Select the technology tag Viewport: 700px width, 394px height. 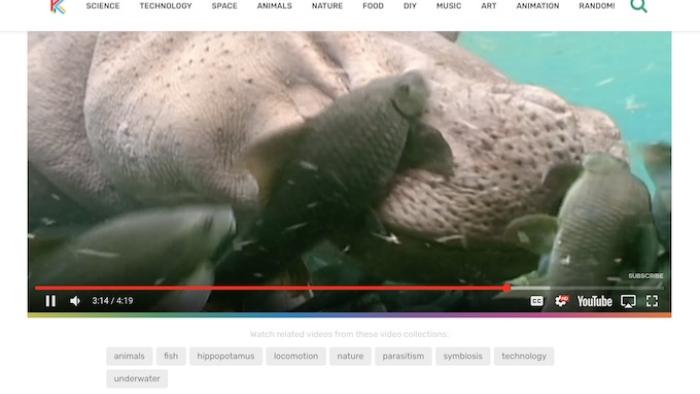pyautogui.click(x=524, y=356)
